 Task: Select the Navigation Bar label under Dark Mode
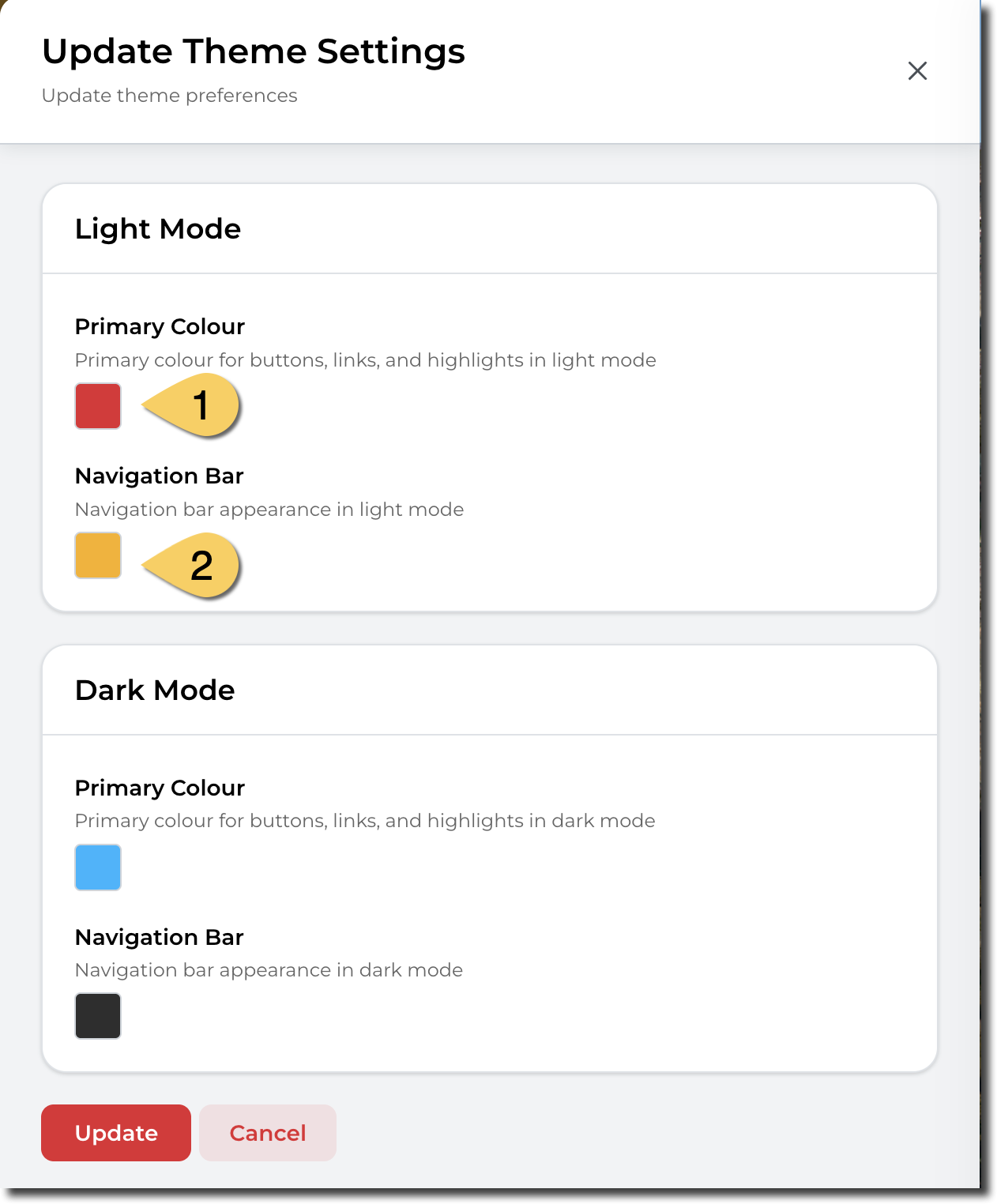[x=159, y=937]
